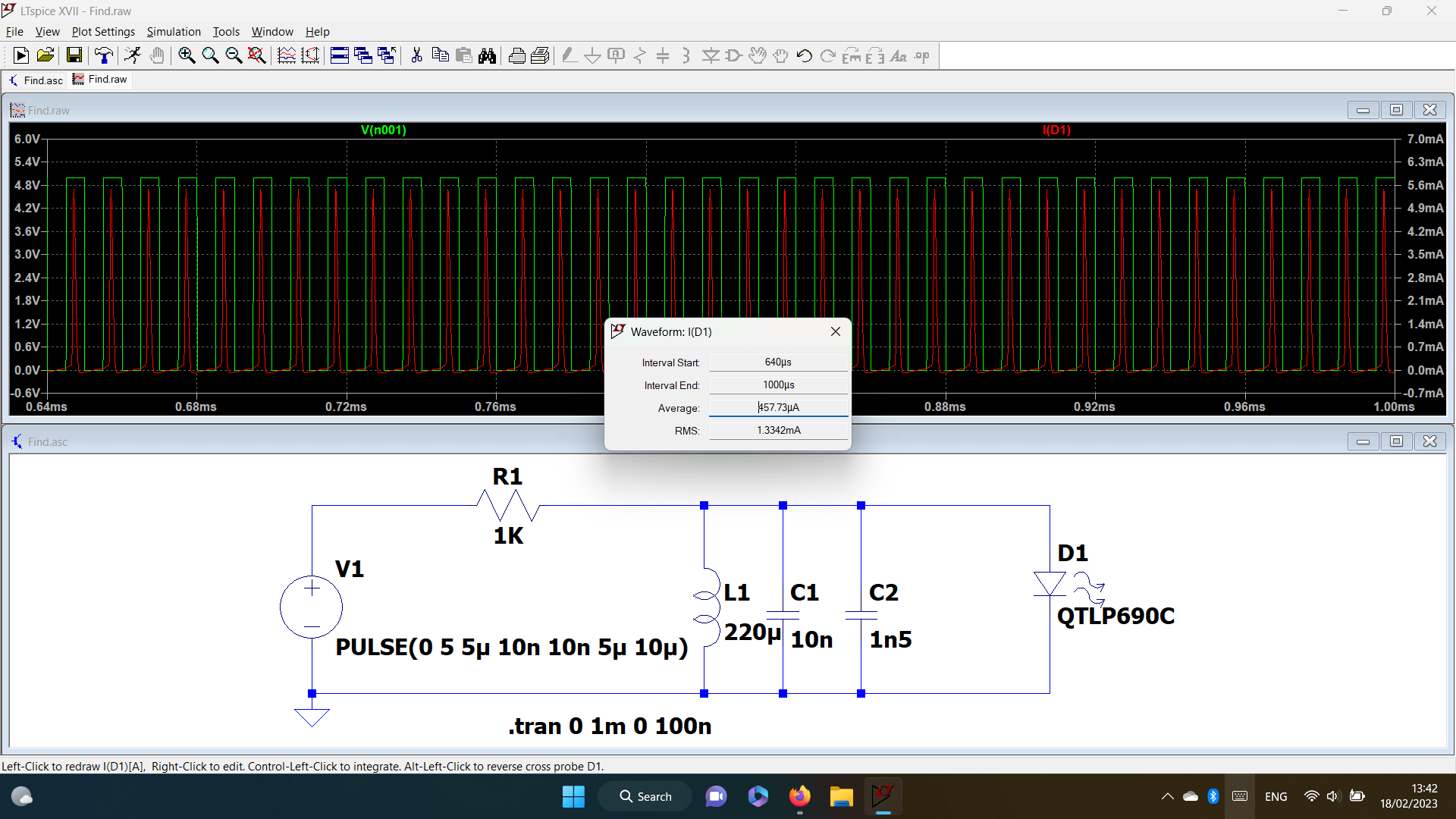Open the File menu
This screenshot has height=819, width=1456.
tap(14, 31)
